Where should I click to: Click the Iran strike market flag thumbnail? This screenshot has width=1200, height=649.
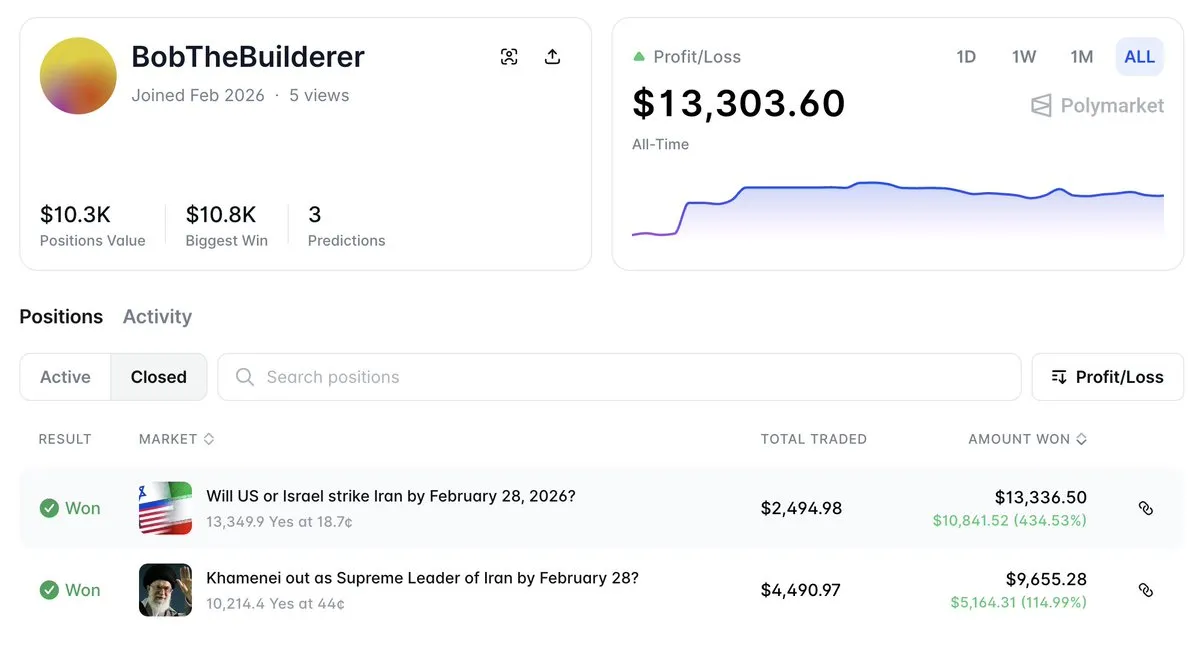point(165,508)
